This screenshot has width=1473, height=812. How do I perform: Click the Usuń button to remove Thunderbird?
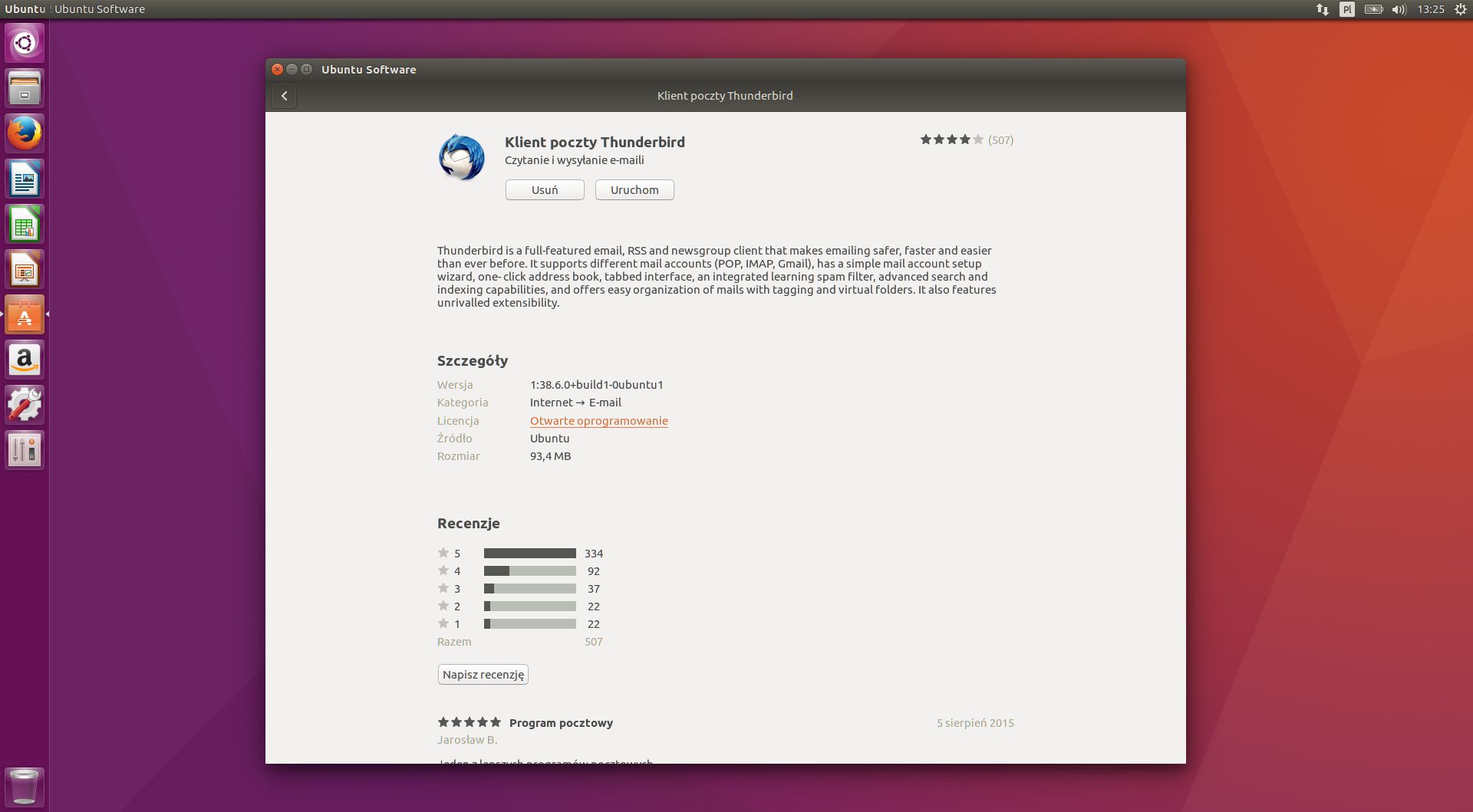pyautogui.click(x=545, y=190)
